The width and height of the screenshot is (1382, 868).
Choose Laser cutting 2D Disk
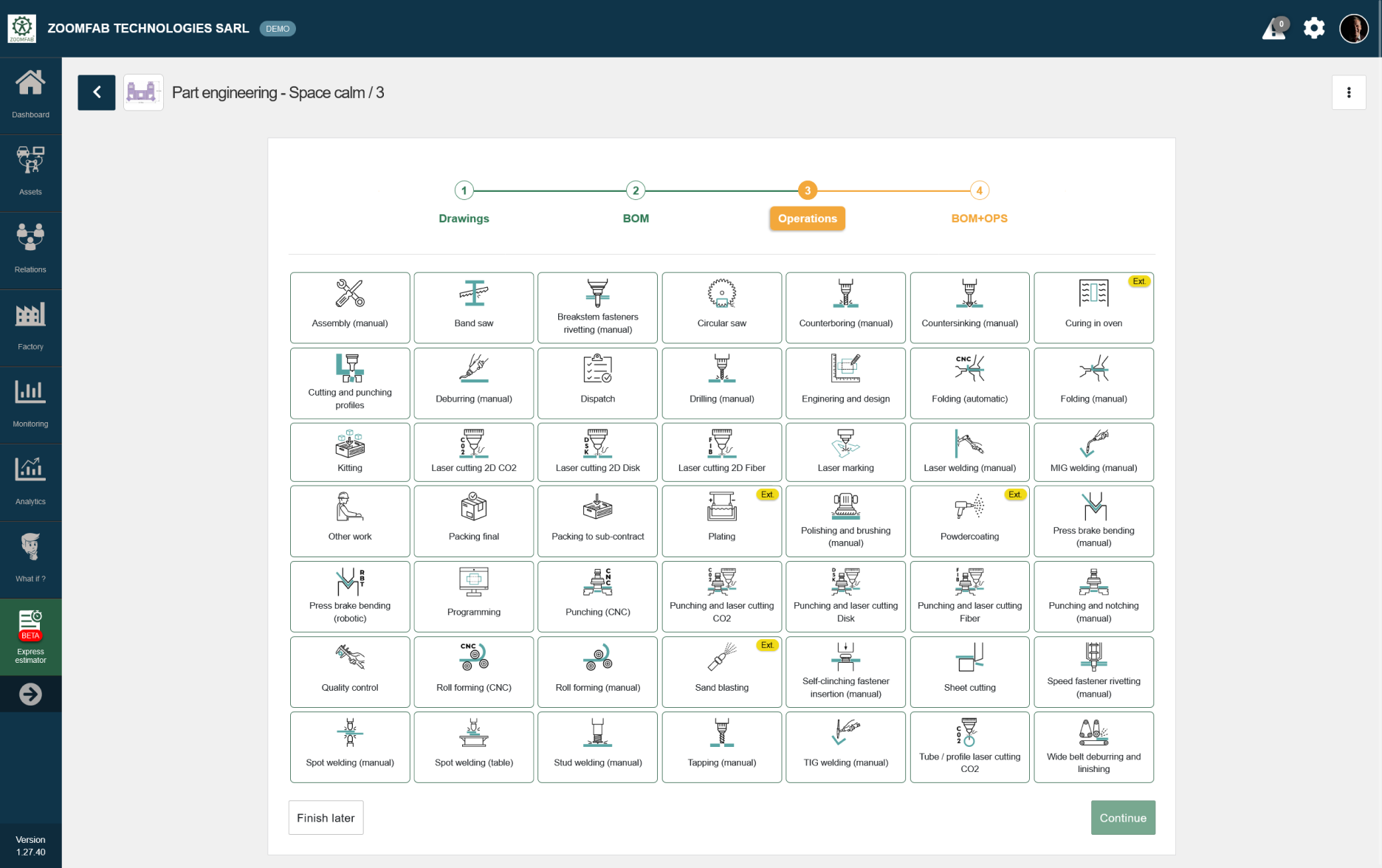point(598,452)
